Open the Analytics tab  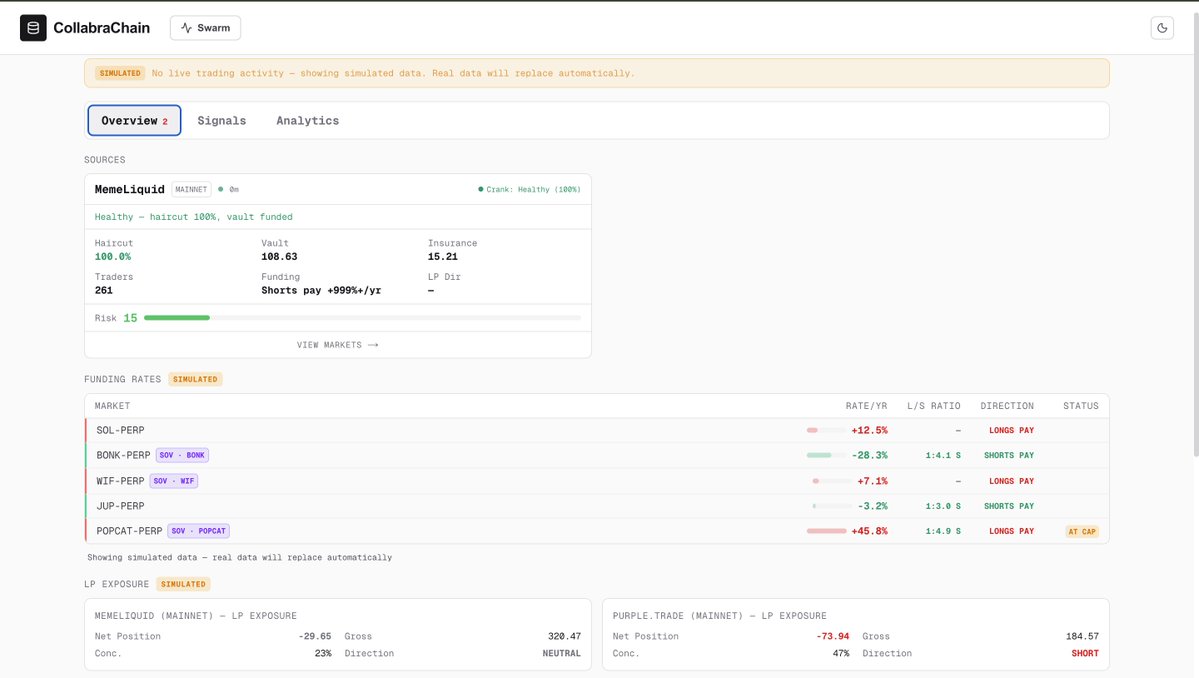(x=307, y=120)
